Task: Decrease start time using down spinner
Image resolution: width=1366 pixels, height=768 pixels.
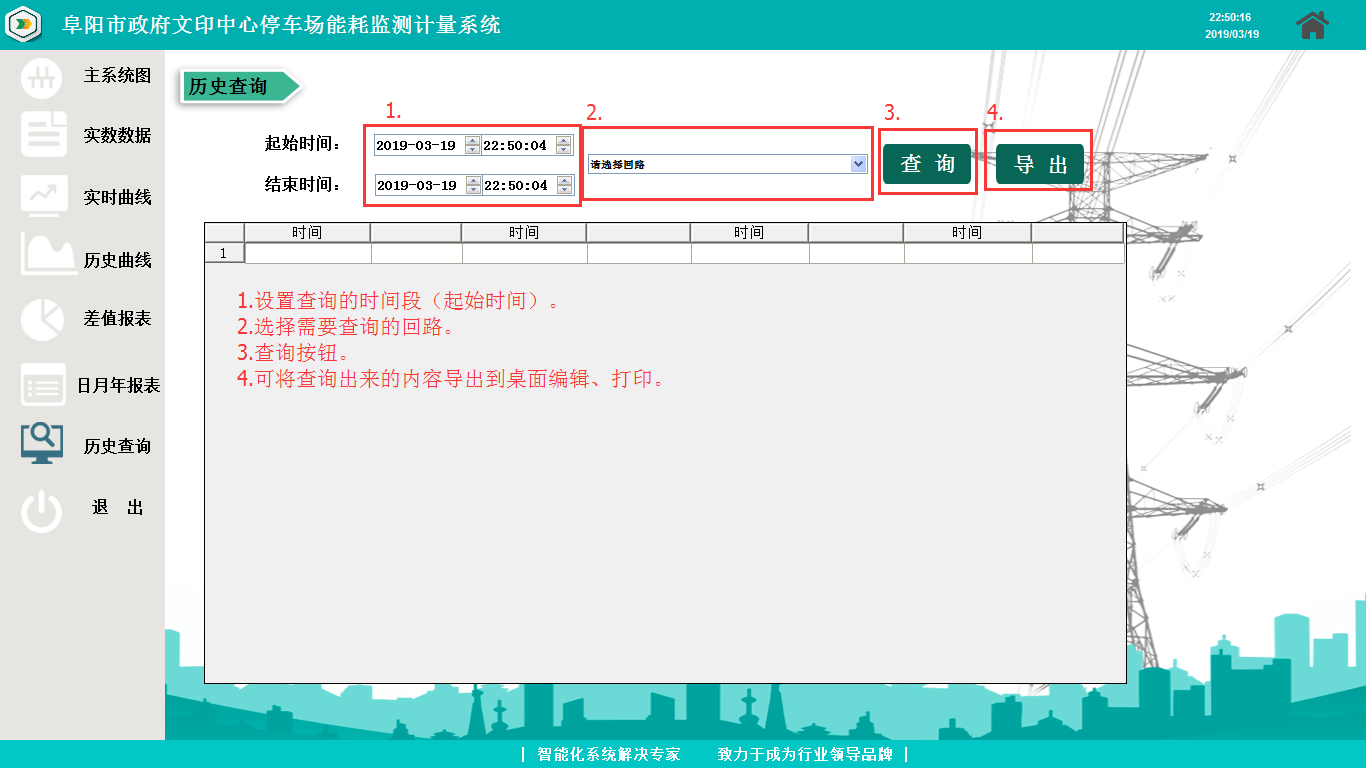Action: pyautogui.click(x=564, y=150)
